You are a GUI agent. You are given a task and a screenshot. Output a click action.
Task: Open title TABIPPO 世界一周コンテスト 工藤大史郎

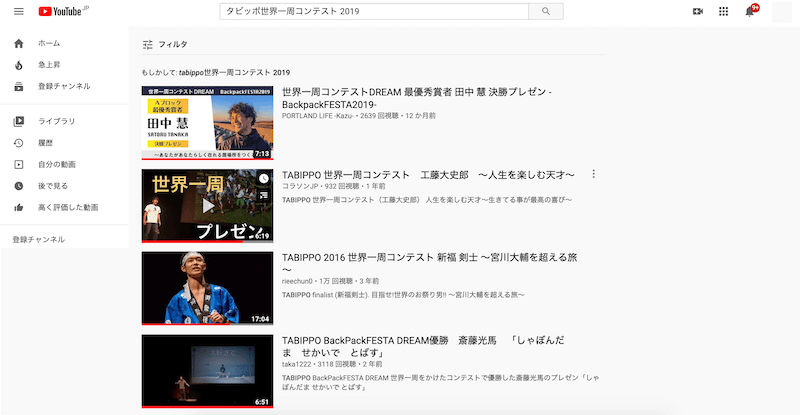point(428,175)
